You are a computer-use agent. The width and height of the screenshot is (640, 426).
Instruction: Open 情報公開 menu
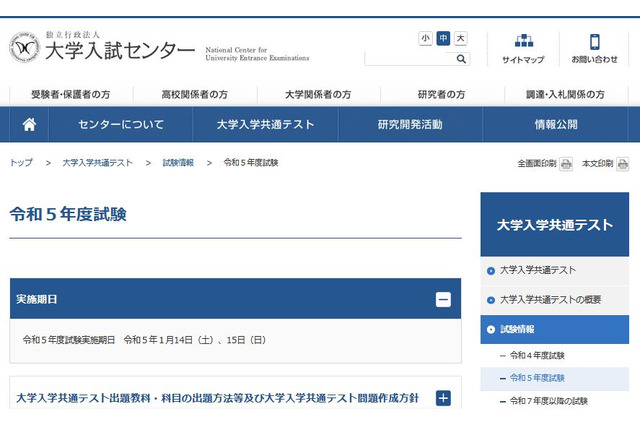click(x=556, y=124)
